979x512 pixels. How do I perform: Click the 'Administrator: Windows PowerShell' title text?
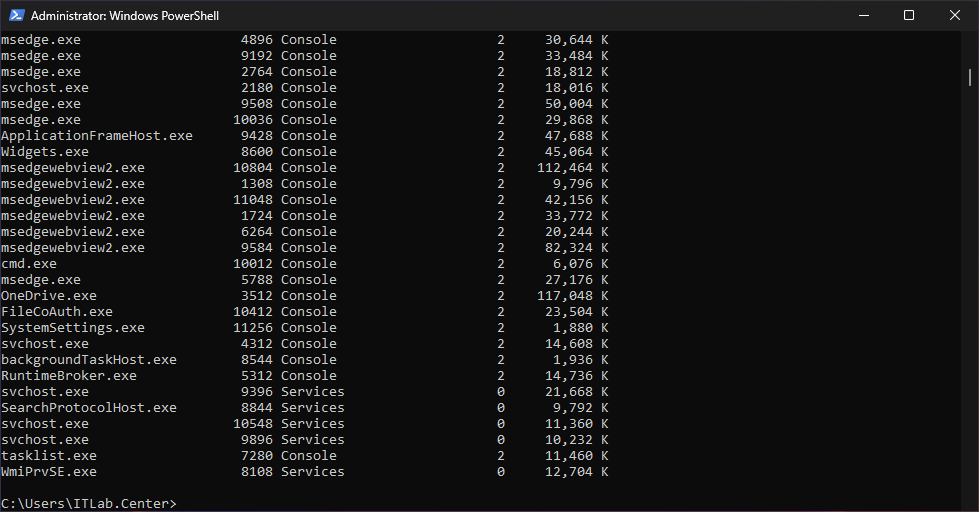coord(125,16)
